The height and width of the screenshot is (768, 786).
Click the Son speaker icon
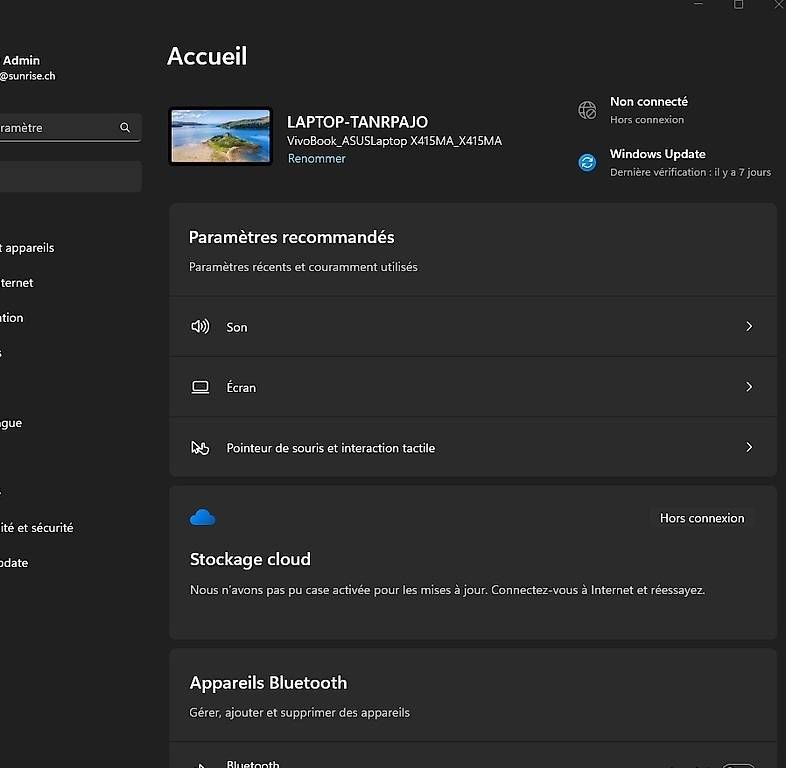click(200, 327)
